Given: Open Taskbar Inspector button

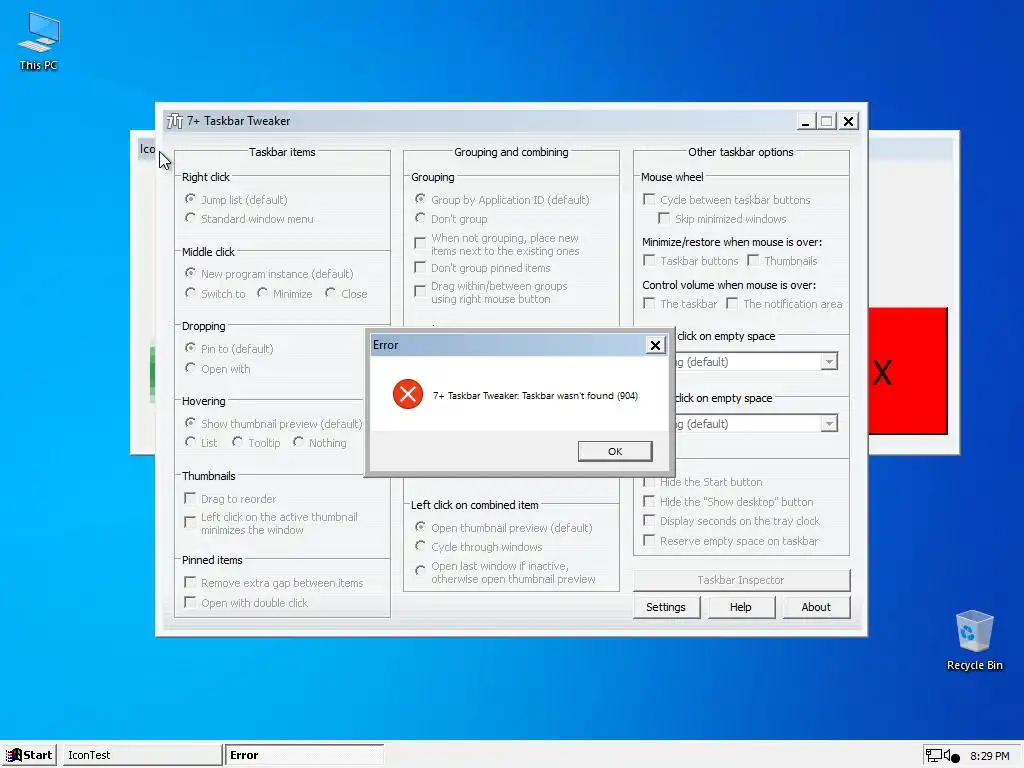Looking at the screenshot, I should point(741,580).
